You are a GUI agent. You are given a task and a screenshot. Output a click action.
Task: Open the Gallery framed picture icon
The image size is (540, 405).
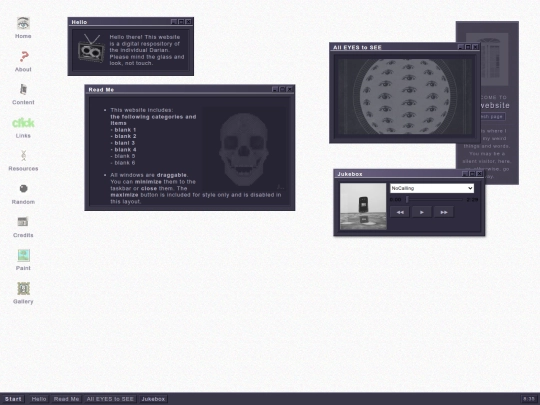[23, 289]
